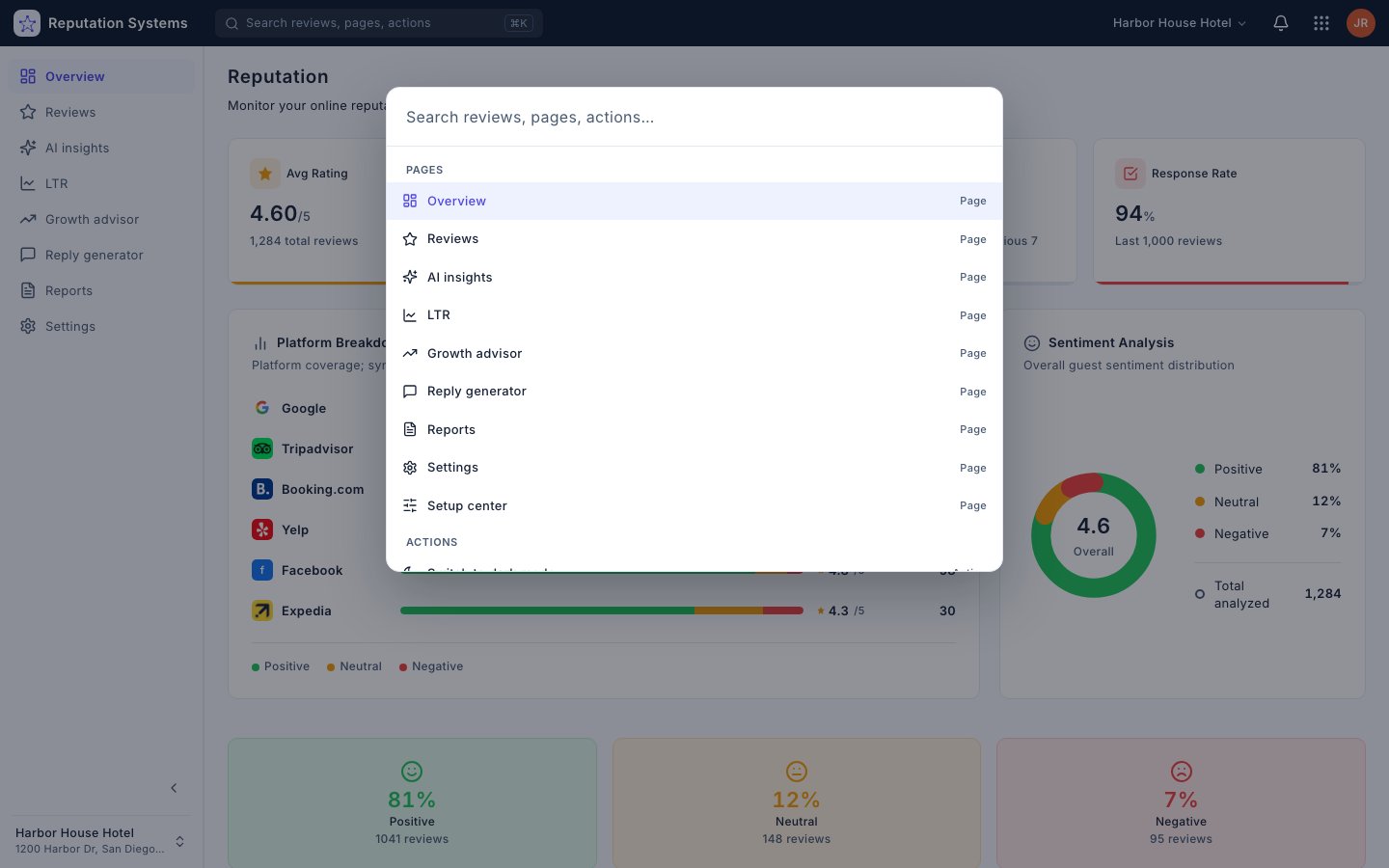The image size is (1389, 868).
Task: Click the Reports document icon in palette
Action: [x=410, y=429]
